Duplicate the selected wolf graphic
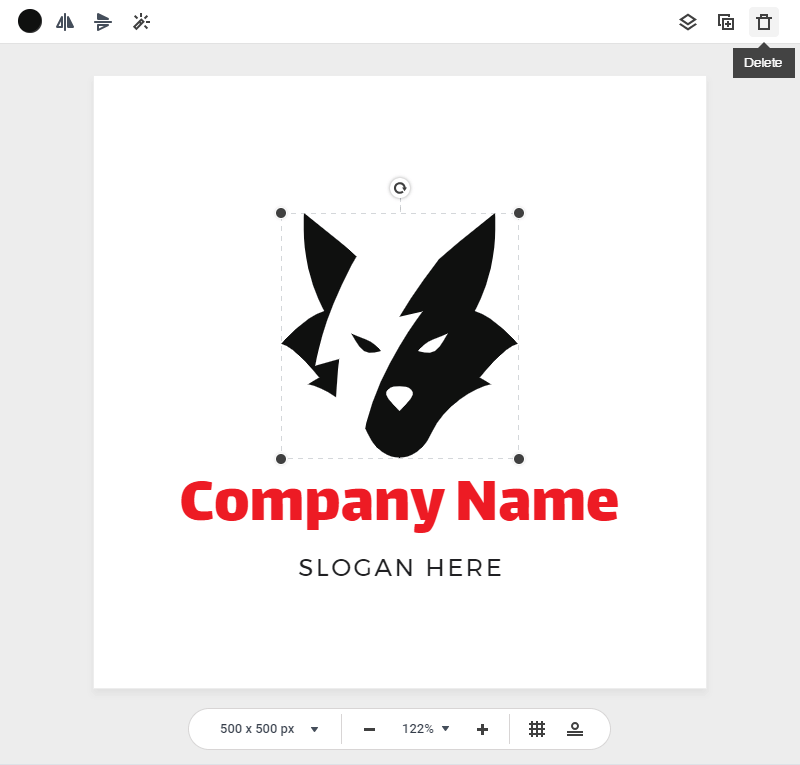The width and height of the screenshot is (800, 765). pyautogui.click(x=726, y=22)
